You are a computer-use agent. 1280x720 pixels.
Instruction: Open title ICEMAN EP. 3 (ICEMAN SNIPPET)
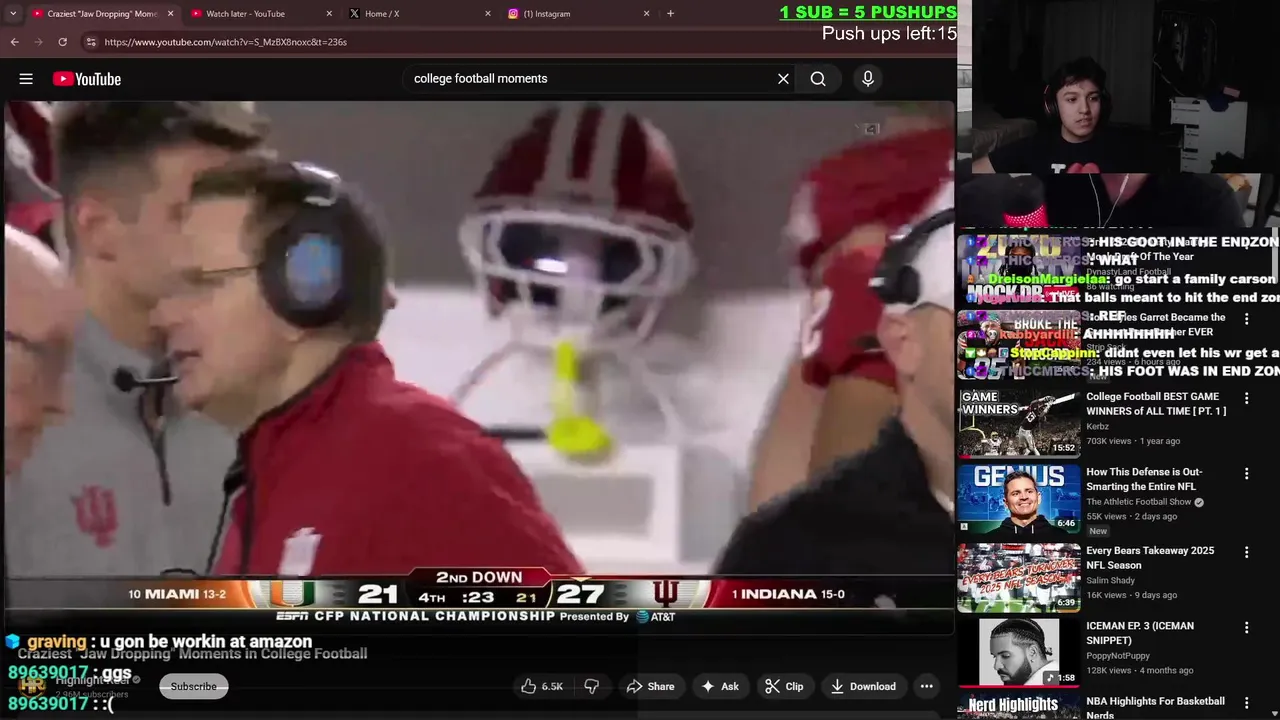pos(1140,633)
